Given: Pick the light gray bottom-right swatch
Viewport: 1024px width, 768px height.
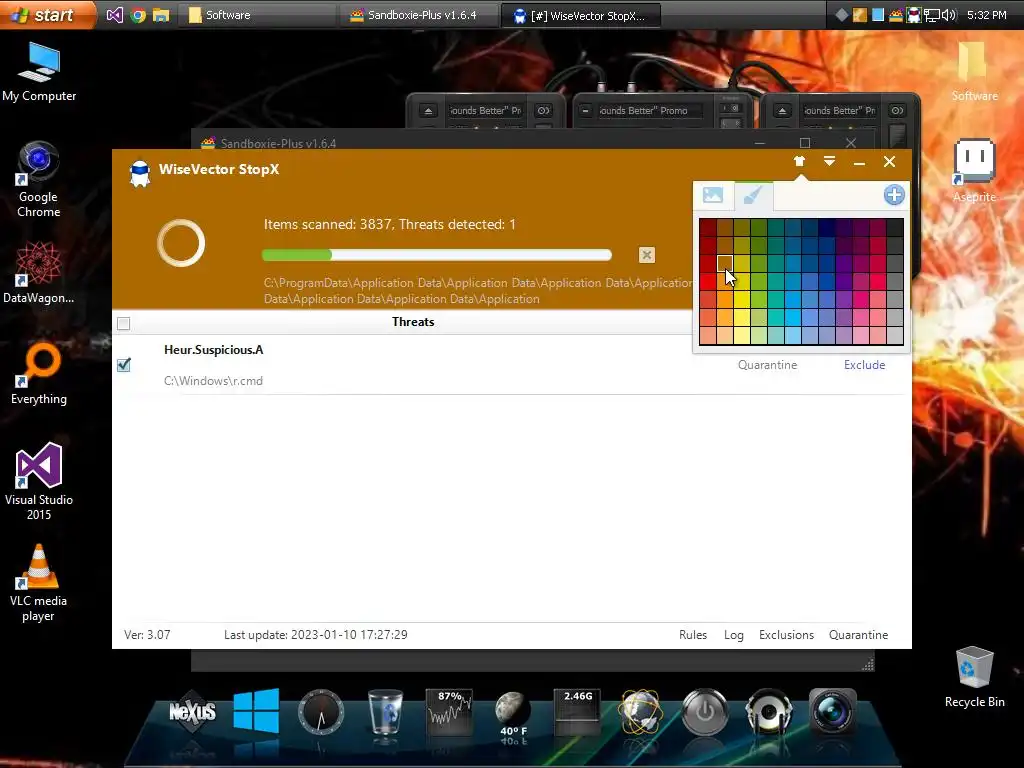Looking at the screenshot, I should [895, 335].
